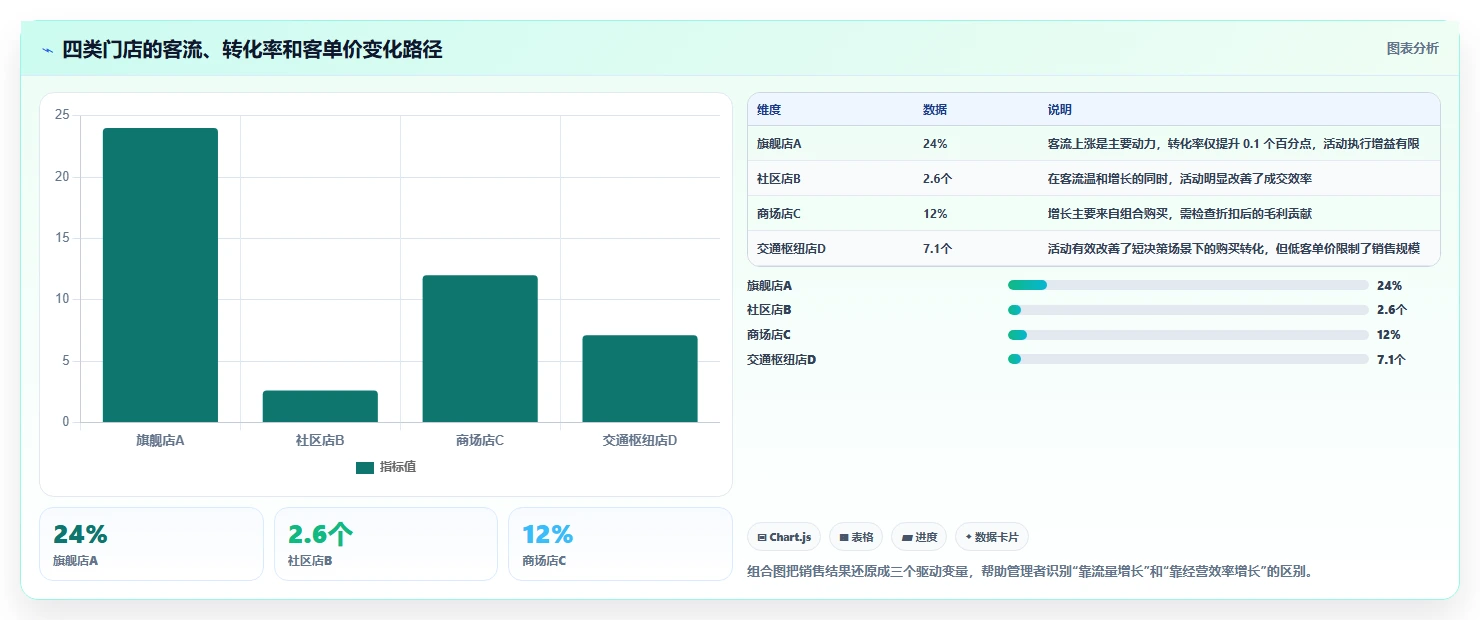The width and height of the screenshot is (1480, 620).
Task: Click description starting 客流上涨是主要动力
Action: point(1233,144)
